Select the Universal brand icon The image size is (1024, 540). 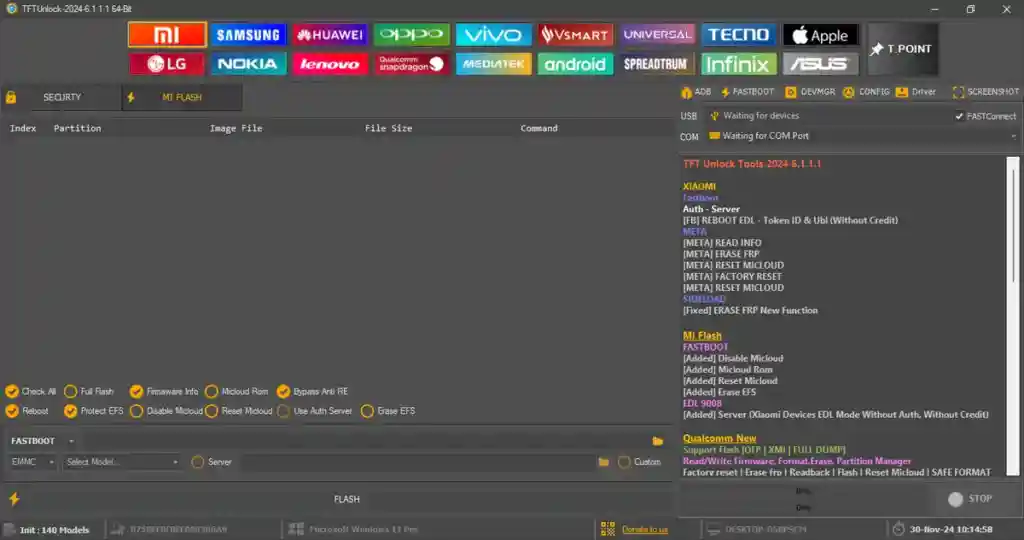coord(657,35)
